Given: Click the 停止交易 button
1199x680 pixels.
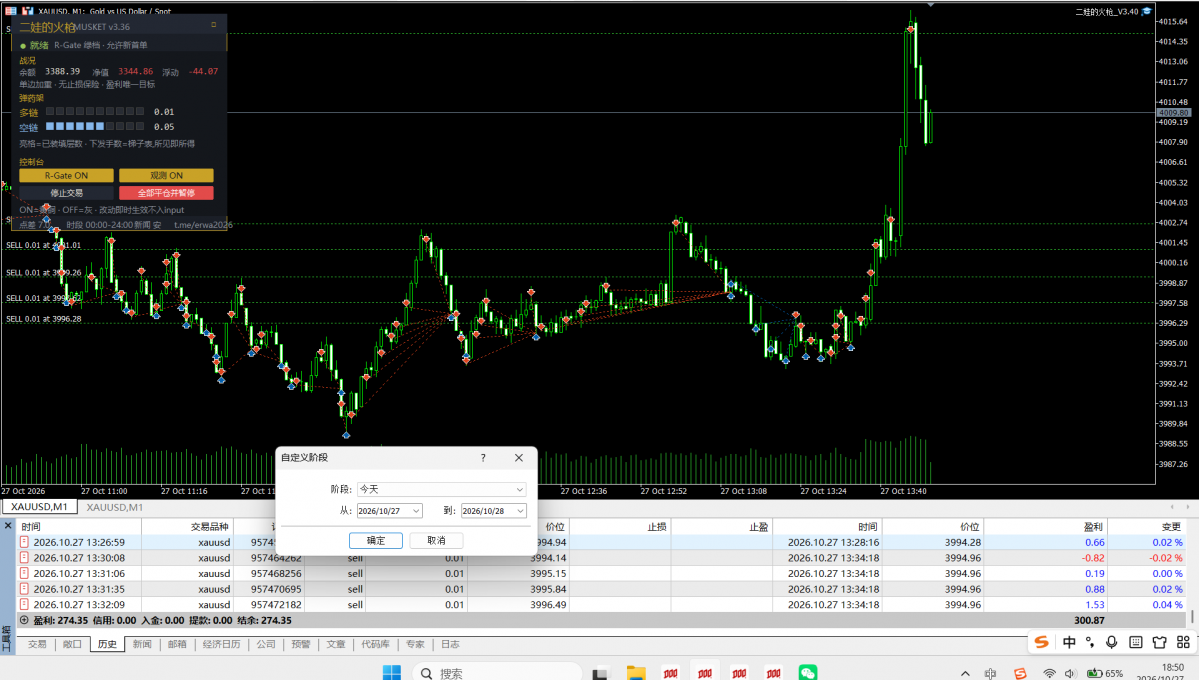Looking at the screenshot, I should (67, 193).
